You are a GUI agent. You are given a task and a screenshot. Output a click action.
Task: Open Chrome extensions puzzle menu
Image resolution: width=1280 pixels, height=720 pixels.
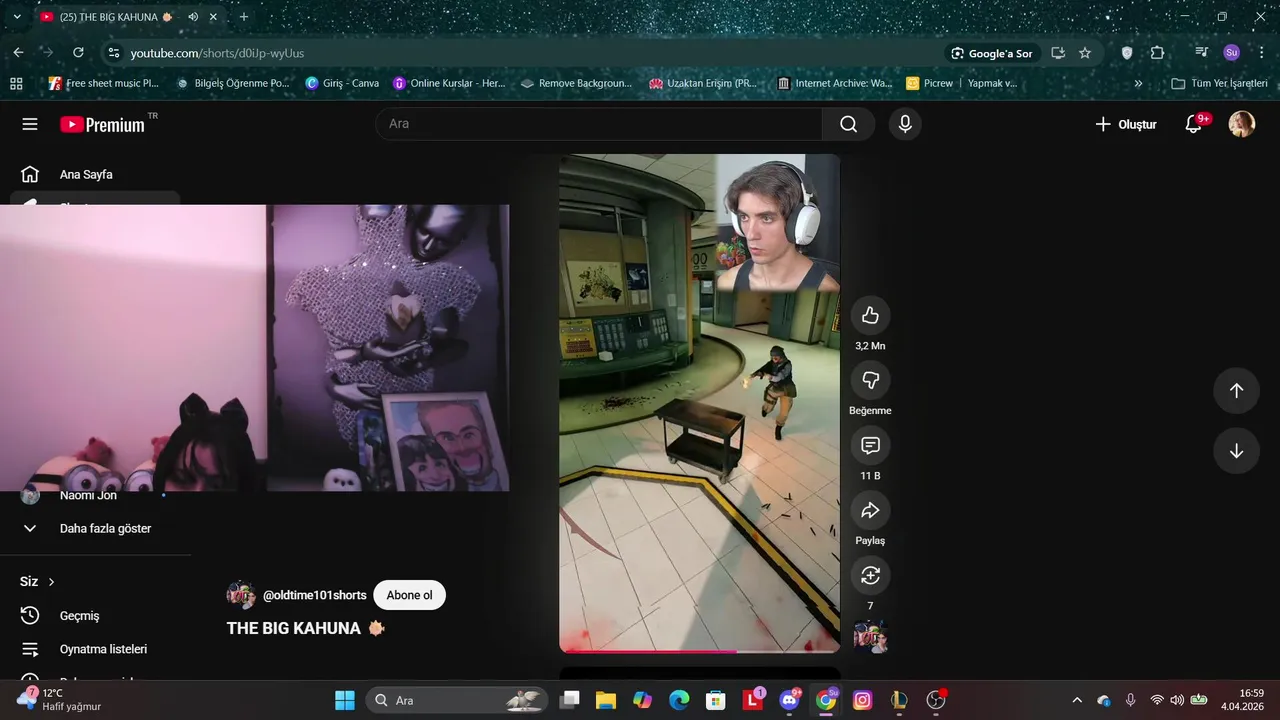[1157, 53]
